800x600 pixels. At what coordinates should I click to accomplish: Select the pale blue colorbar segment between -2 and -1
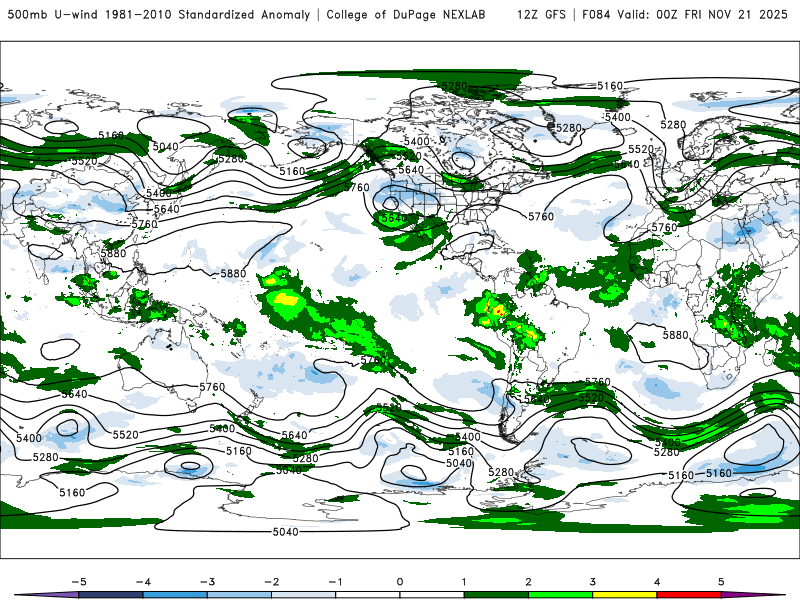304,595
